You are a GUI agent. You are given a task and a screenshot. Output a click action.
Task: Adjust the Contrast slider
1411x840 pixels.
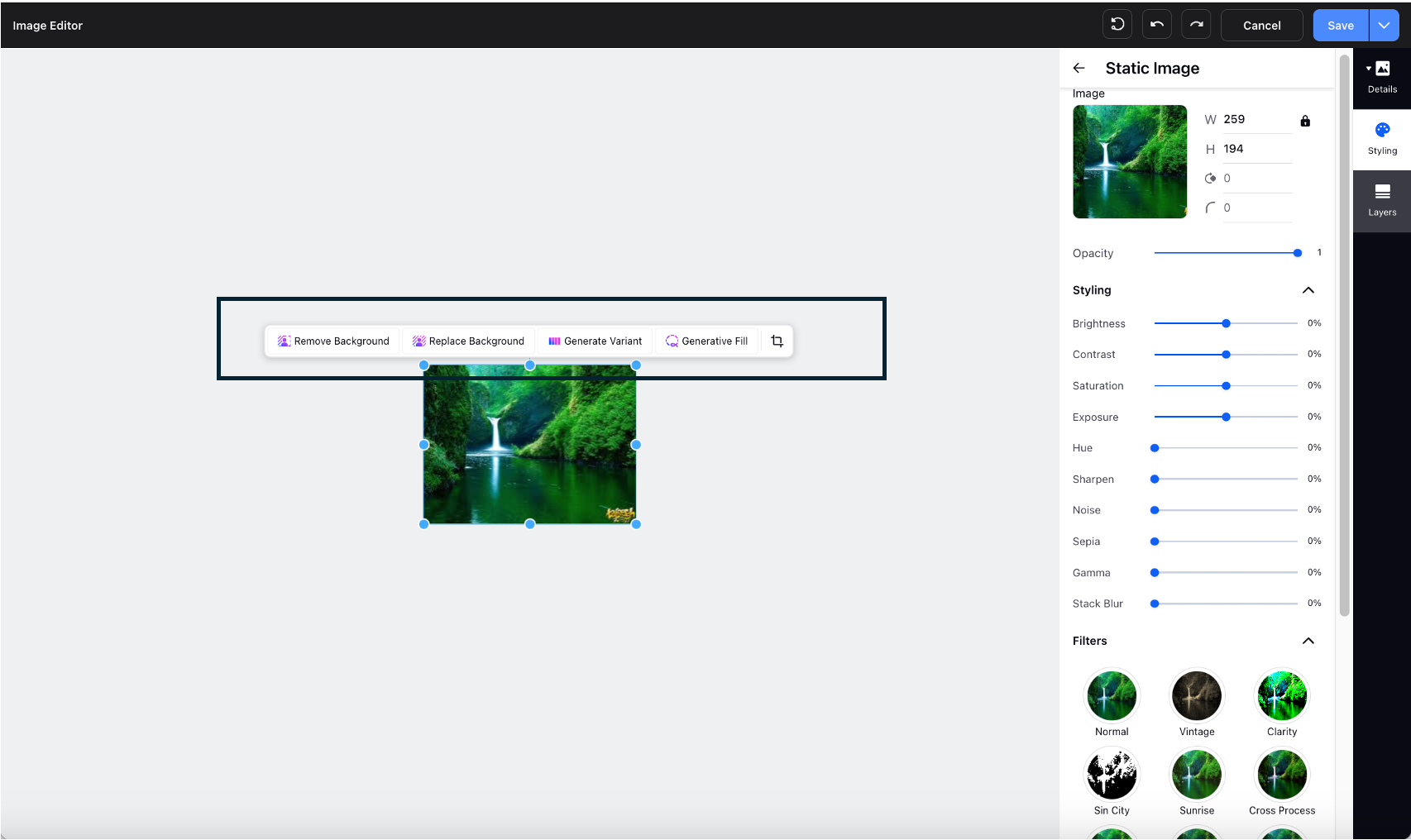(1226, 355)
